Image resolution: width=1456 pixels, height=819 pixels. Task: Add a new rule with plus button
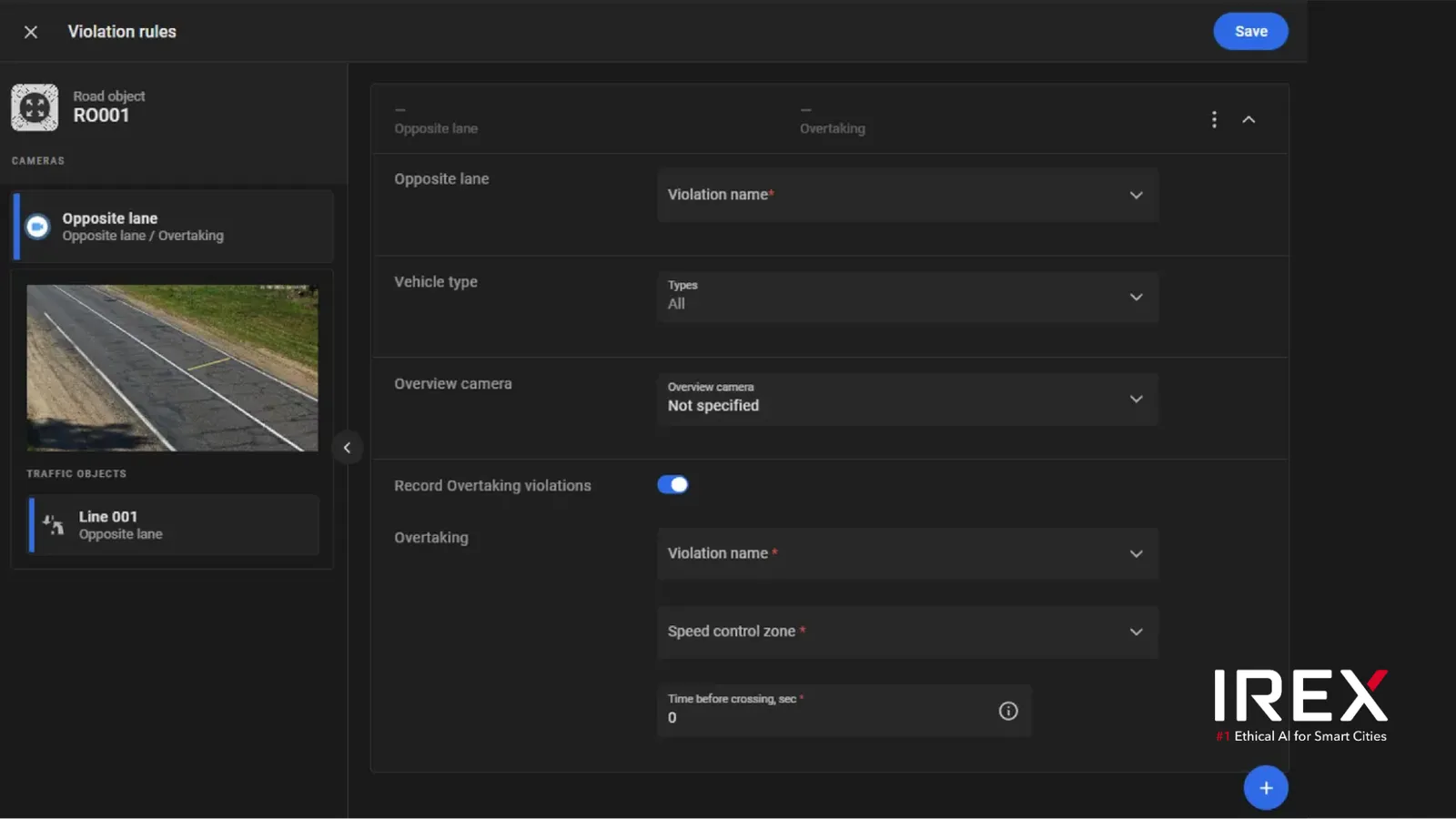1266,788
